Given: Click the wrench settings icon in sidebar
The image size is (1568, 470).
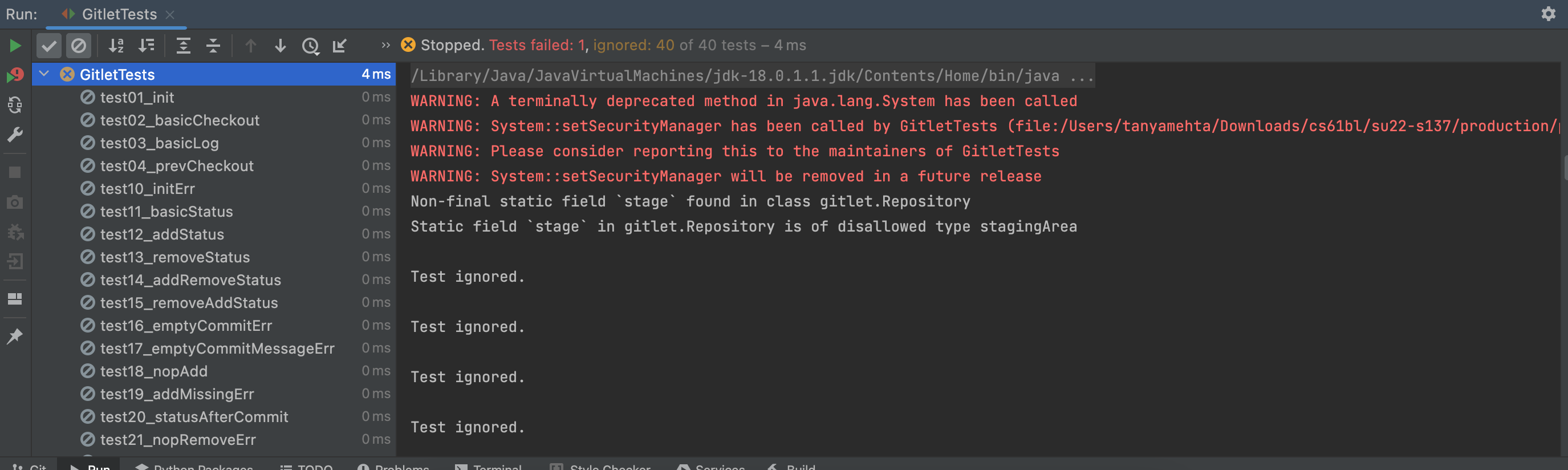Looking at the screenshot, I should point(15,135).
